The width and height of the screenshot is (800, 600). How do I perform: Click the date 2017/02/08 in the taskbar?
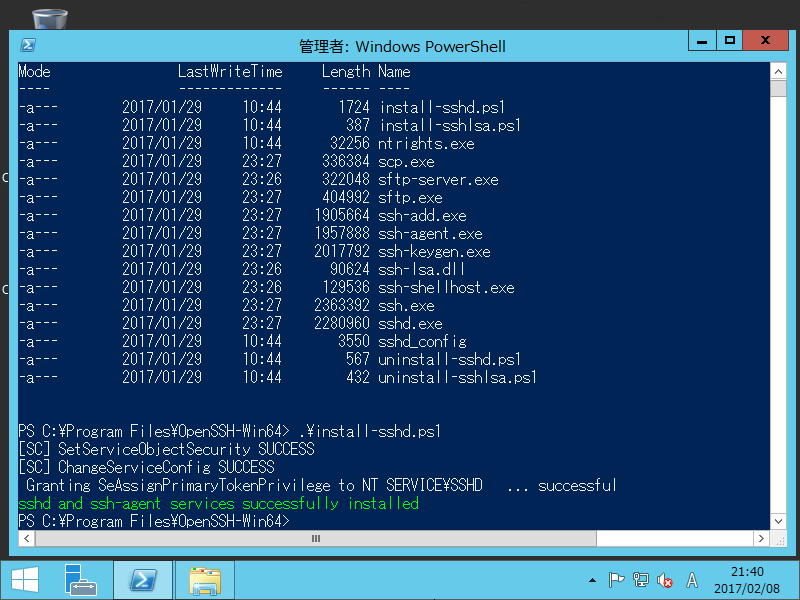pyautogui.click(x=747, y=589)
